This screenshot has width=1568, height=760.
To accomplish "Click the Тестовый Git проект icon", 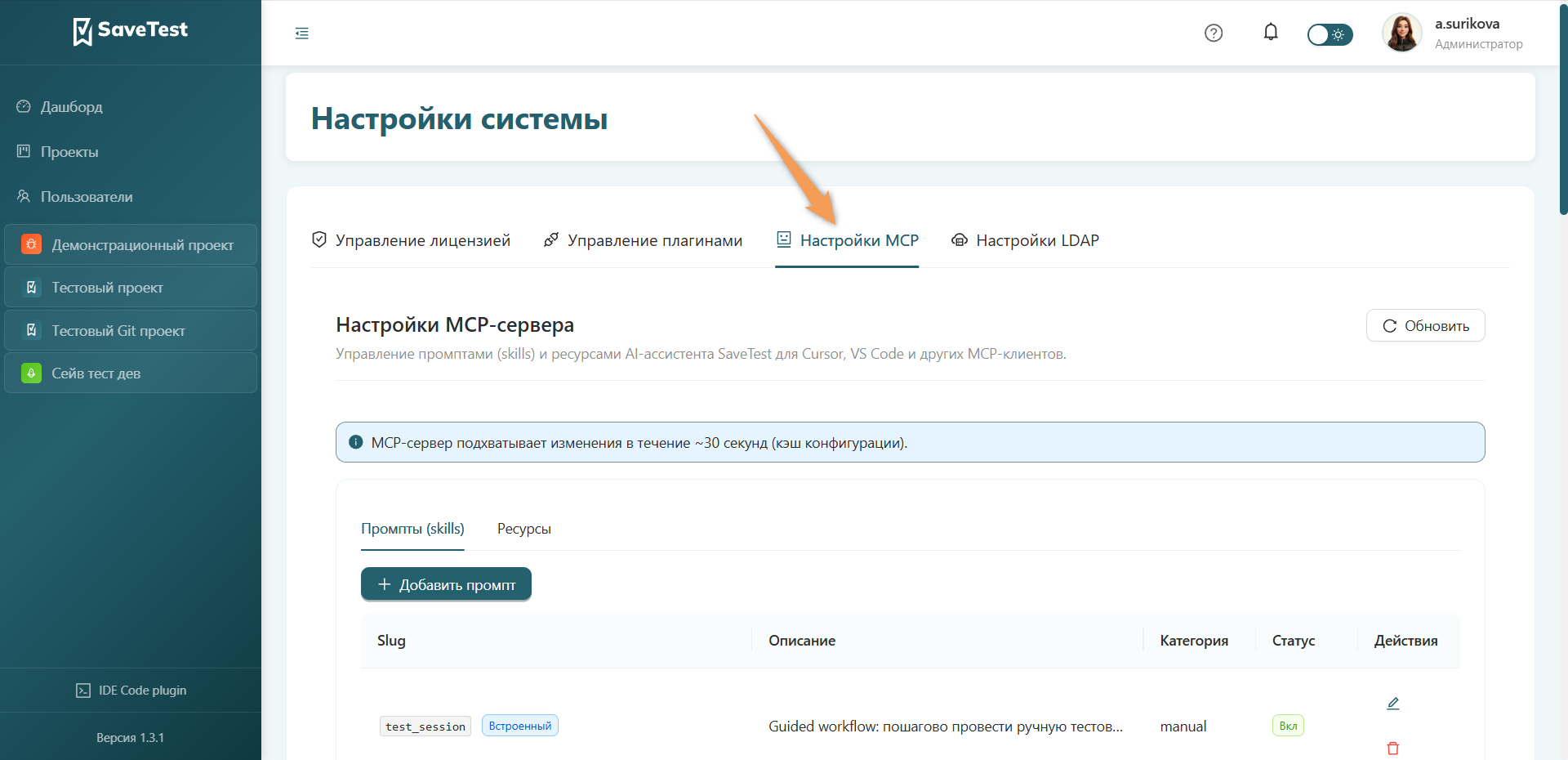I will pos(31,330).
